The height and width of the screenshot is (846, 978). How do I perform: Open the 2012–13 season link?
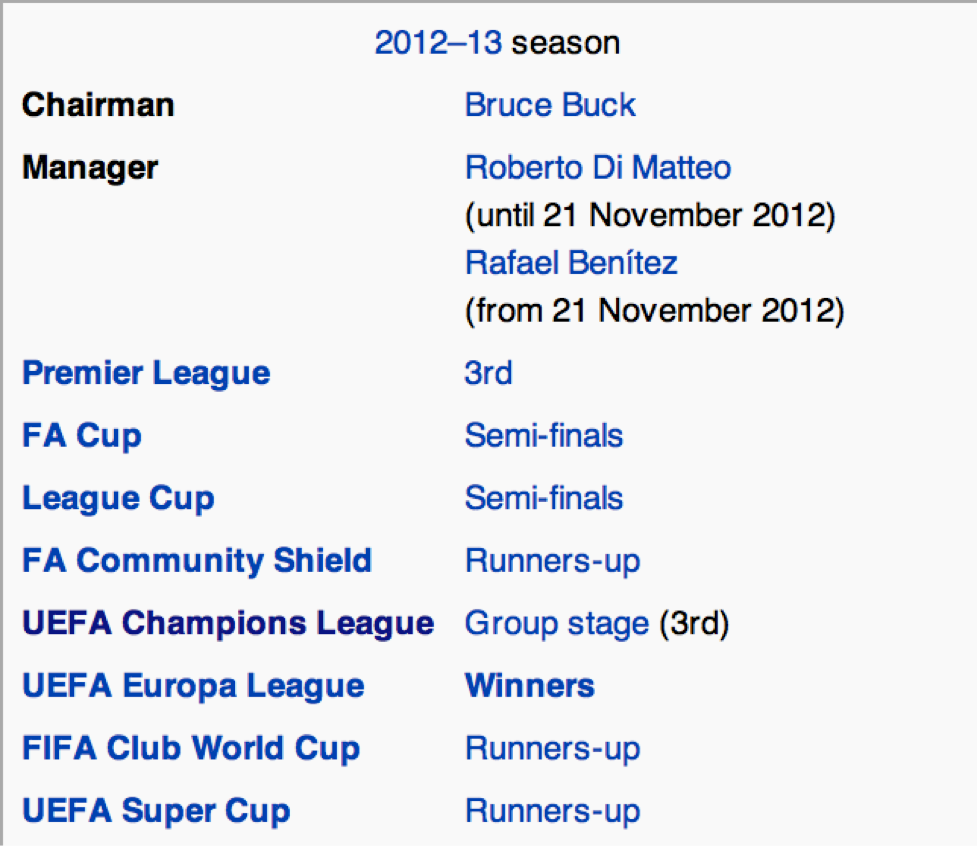click(x=438, y=43)
